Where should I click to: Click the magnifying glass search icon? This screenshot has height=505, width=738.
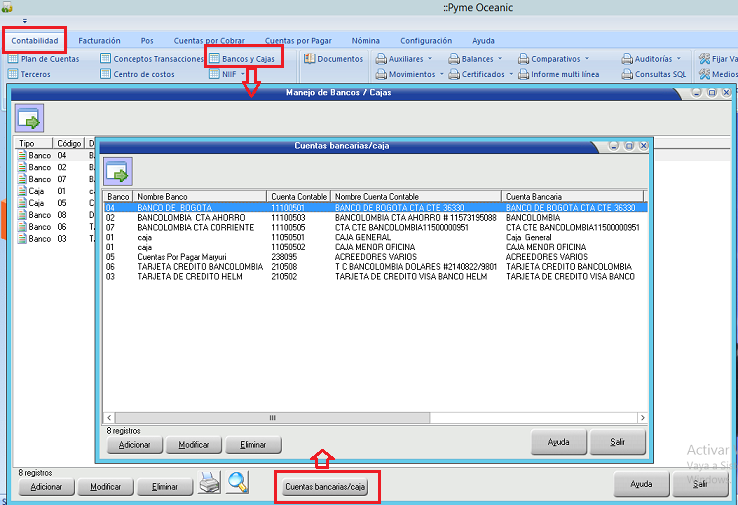(x=237, y=482)
